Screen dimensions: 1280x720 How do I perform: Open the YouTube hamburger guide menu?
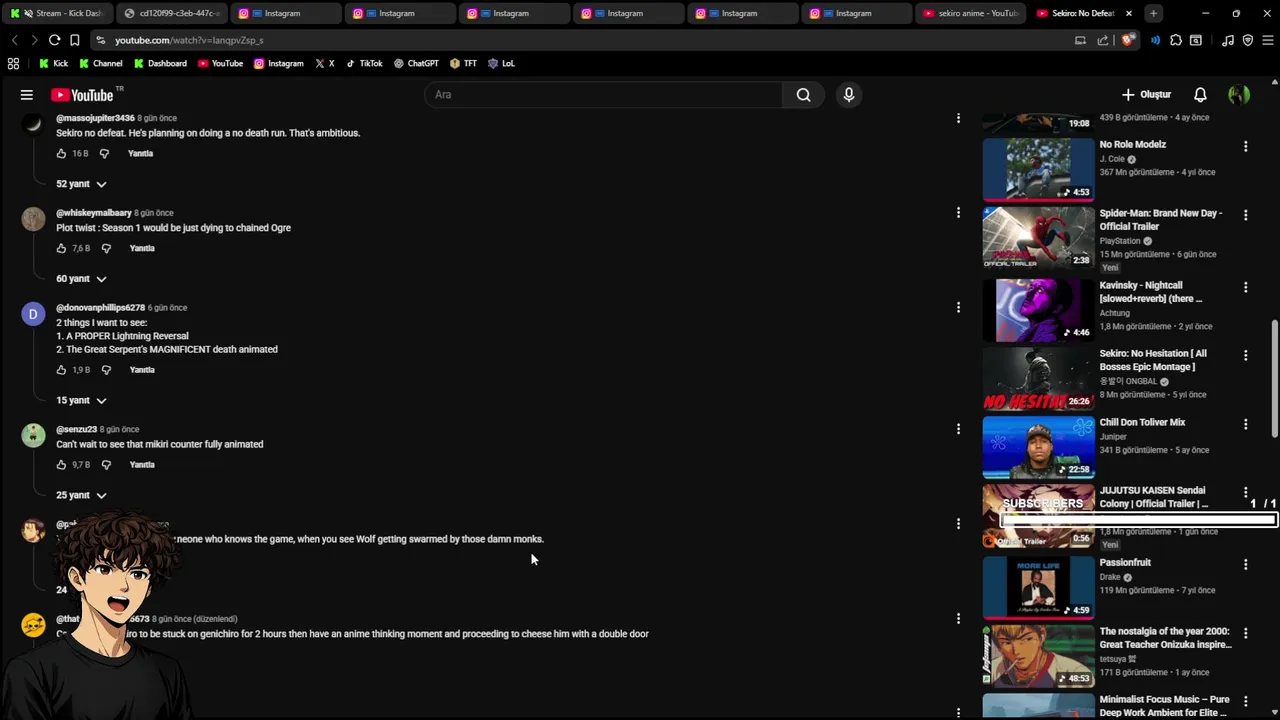click(x=27, y=95)
